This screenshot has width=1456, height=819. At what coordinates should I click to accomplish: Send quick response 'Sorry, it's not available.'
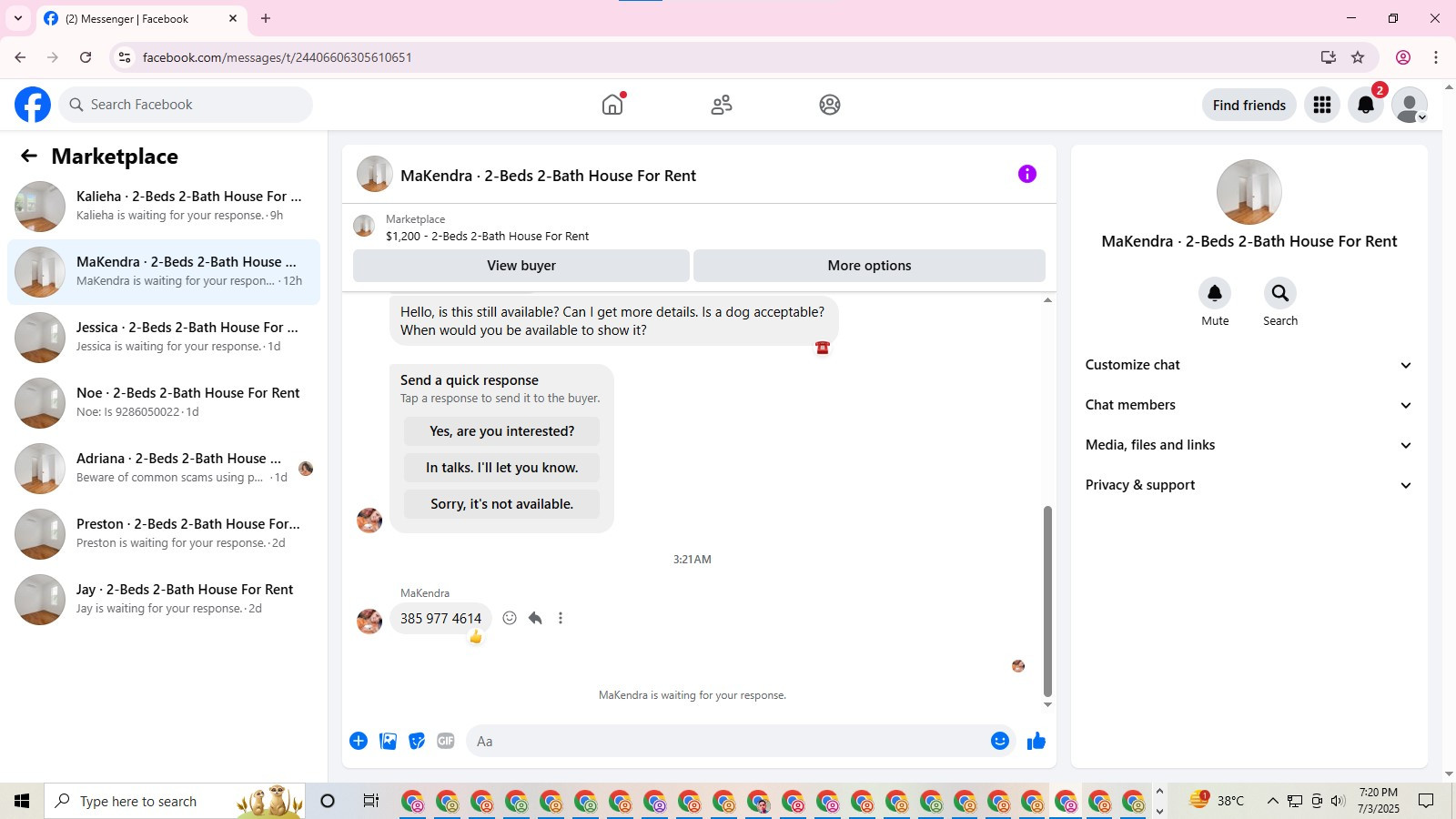502,504
